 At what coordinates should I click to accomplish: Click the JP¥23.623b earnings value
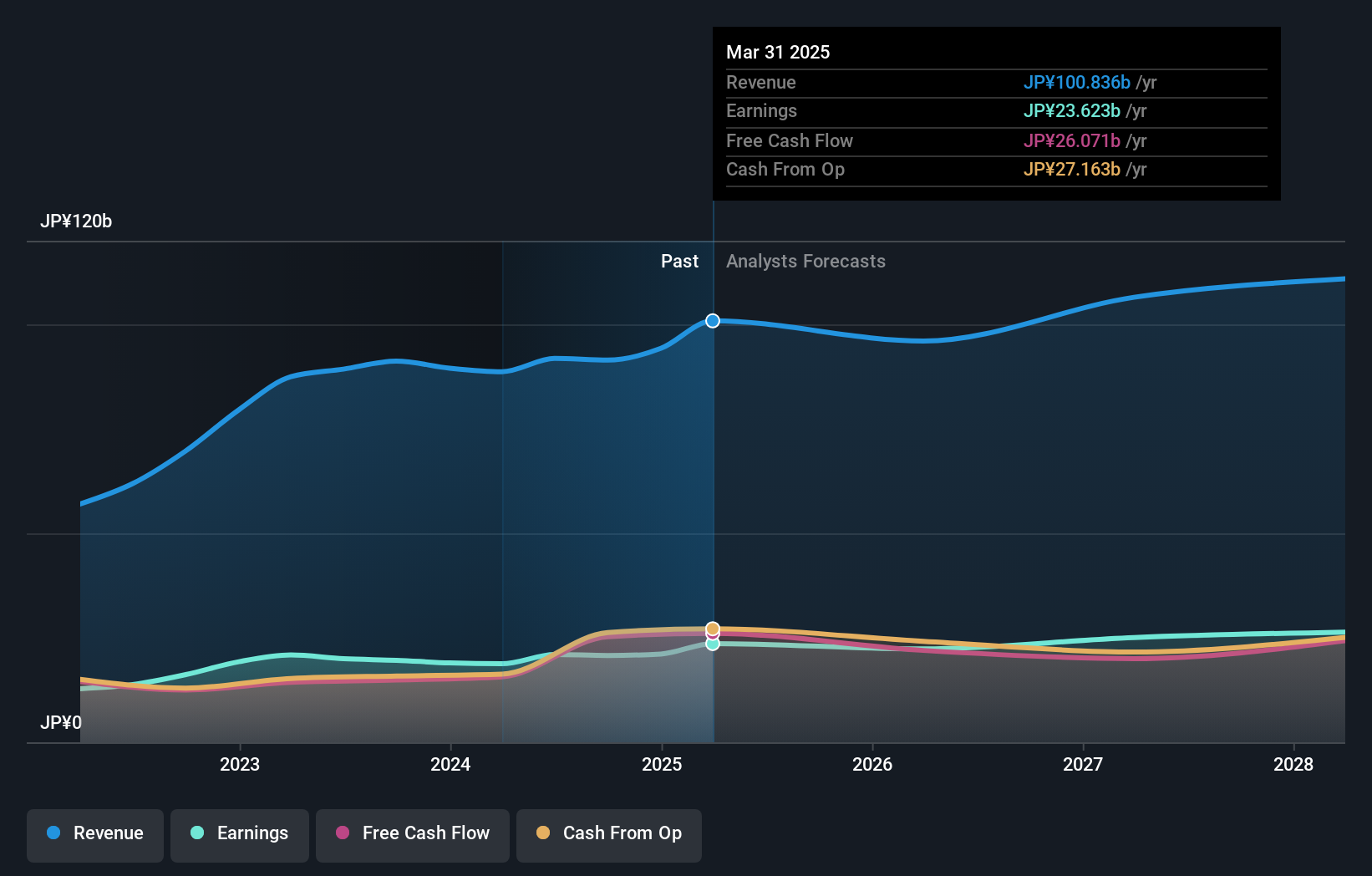1072,111
